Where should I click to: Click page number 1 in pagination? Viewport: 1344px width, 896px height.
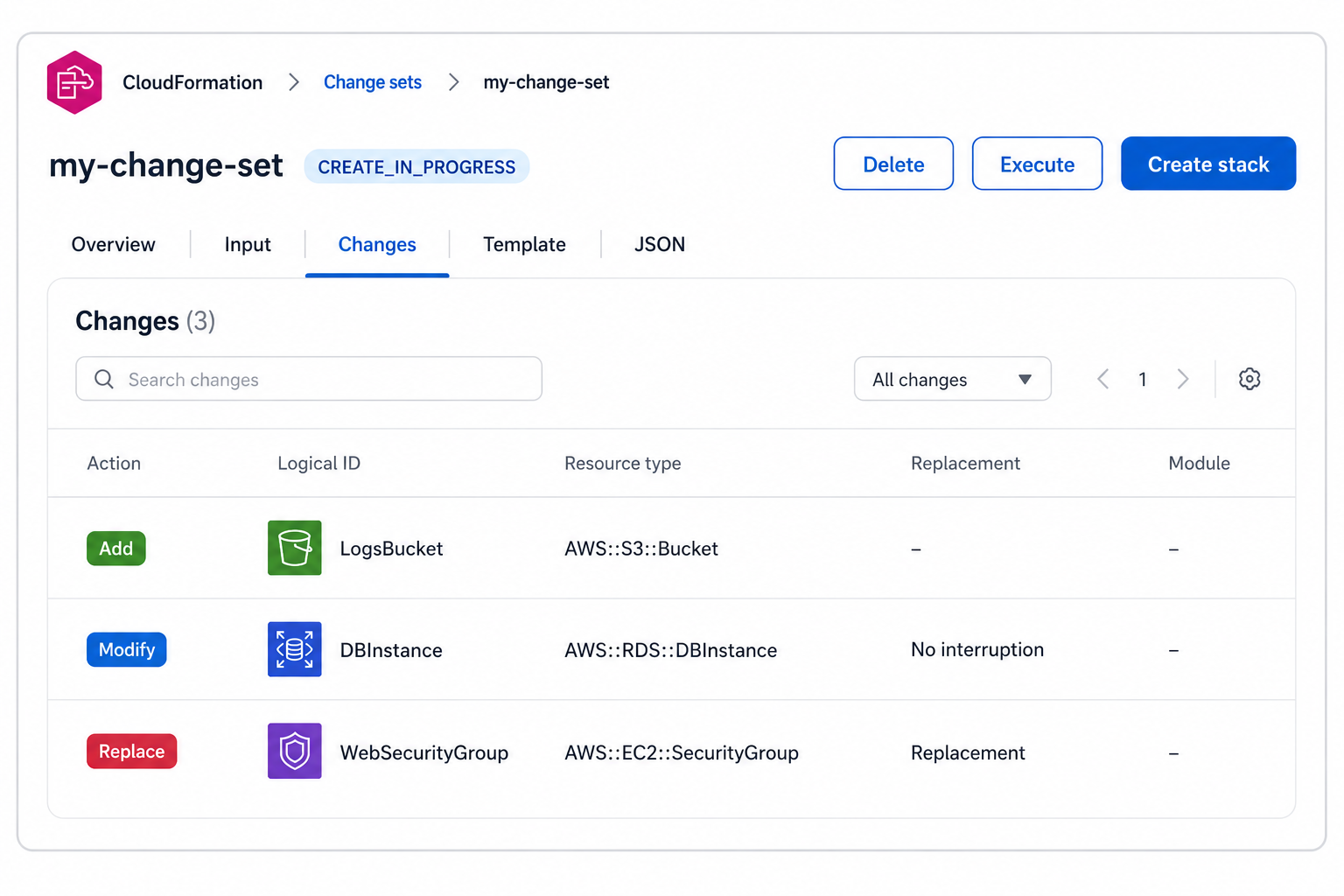pos(1143,379)
